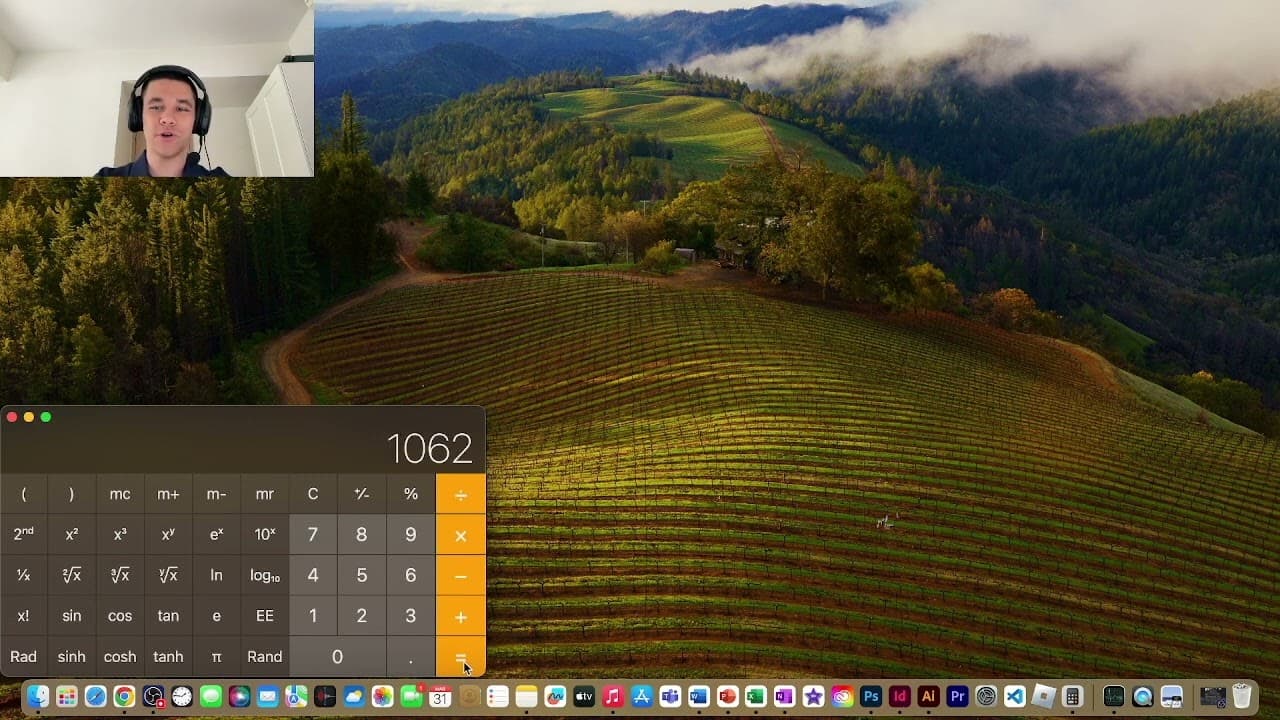Open PowerPoint from the Dock

[x=727, y=697]
